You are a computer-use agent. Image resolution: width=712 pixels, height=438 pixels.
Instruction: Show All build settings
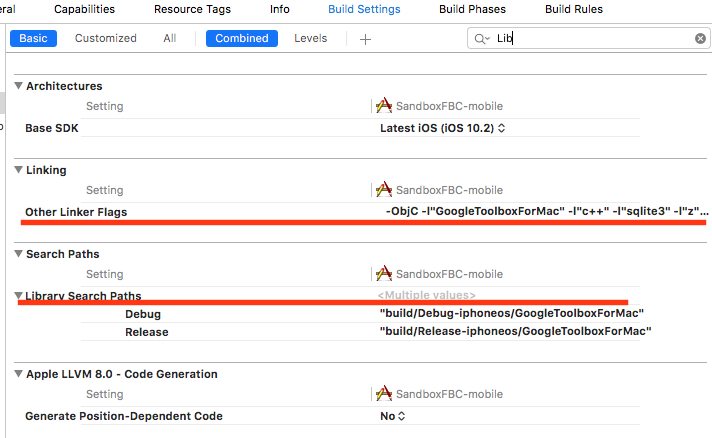point(169,38)
